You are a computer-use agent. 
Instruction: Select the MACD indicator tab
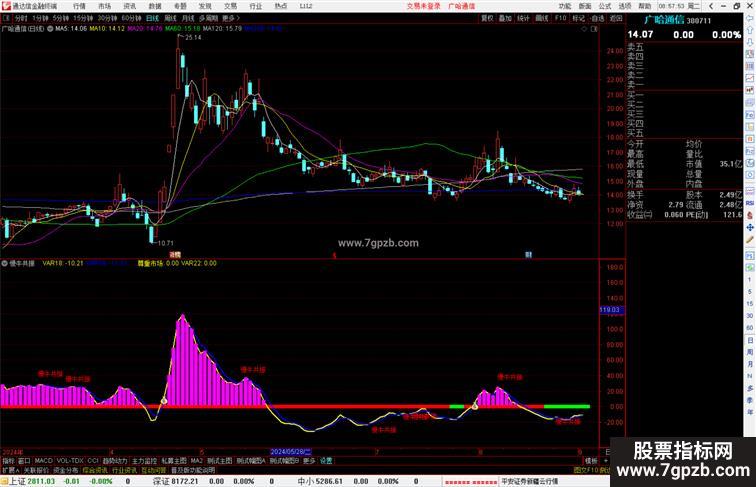coord(43,461)
